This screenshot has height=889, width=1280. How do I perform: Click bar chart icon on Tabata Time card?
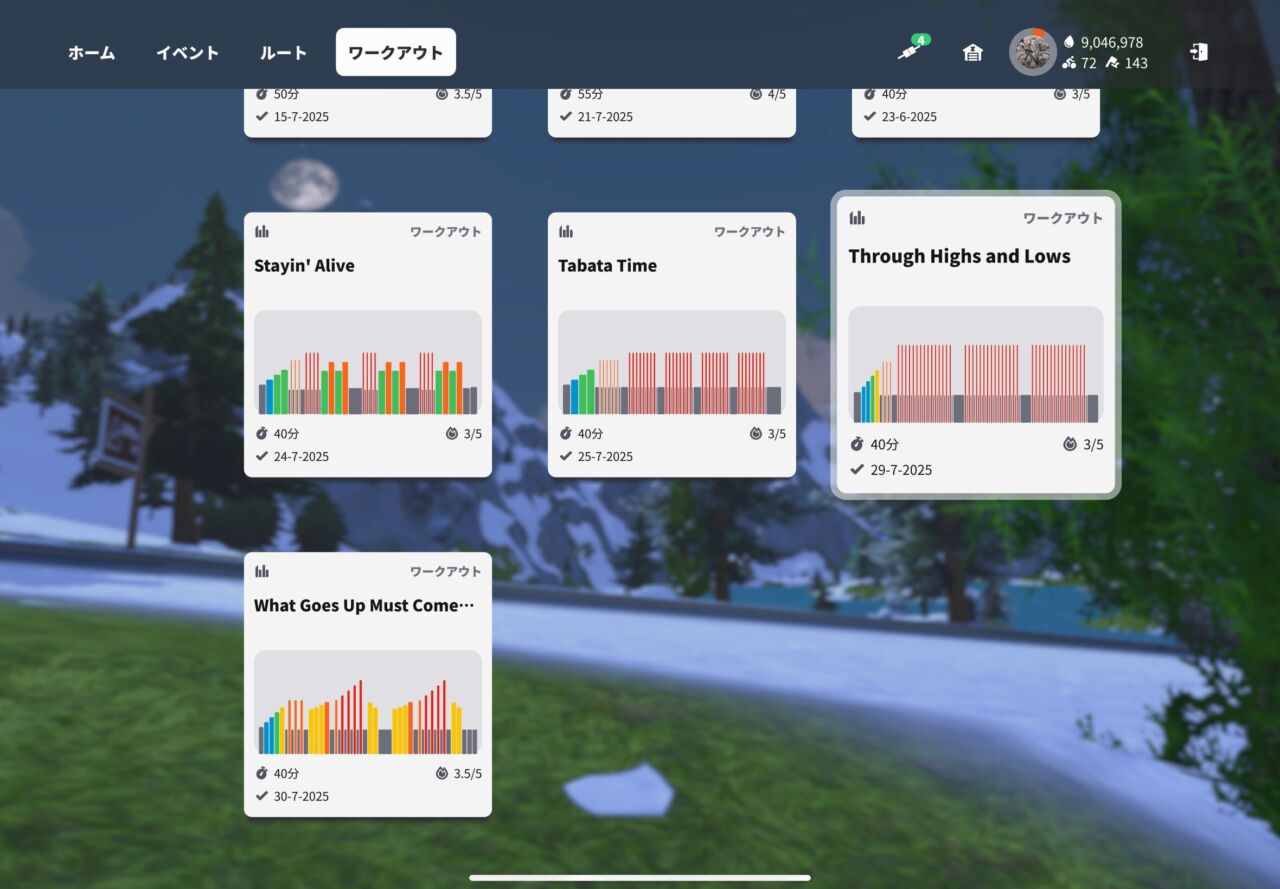[566, 231]
